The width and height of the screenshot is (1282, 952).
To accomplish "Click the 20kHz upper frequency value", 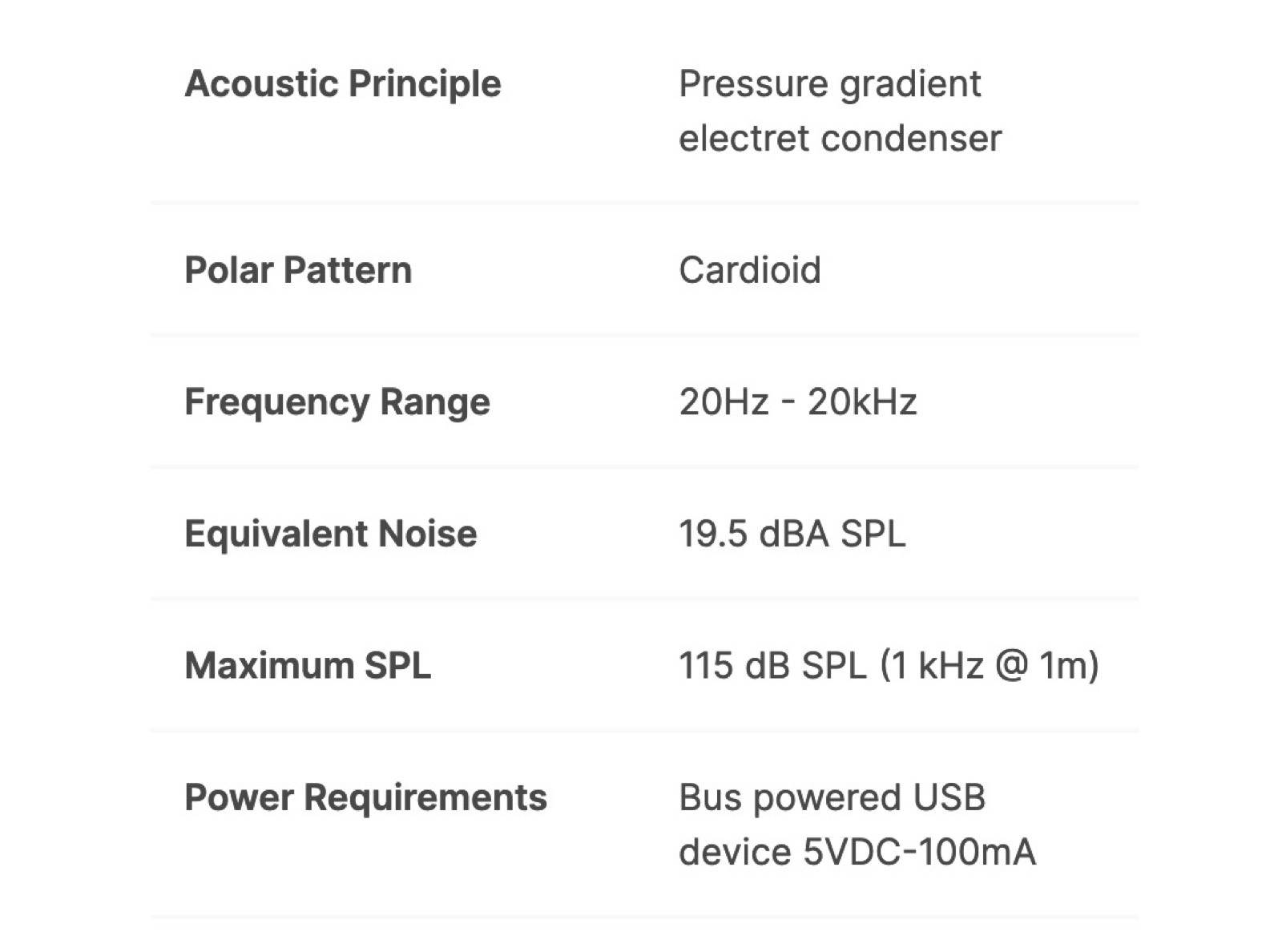I will [861, 401].
